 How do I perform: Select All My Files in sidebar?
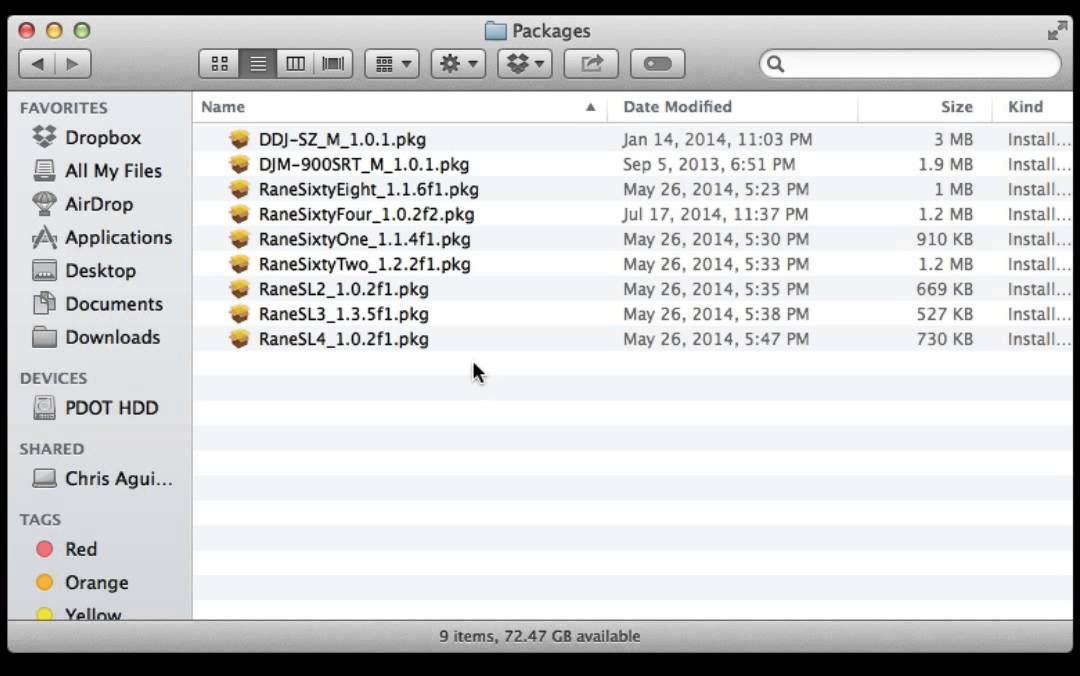97,170
